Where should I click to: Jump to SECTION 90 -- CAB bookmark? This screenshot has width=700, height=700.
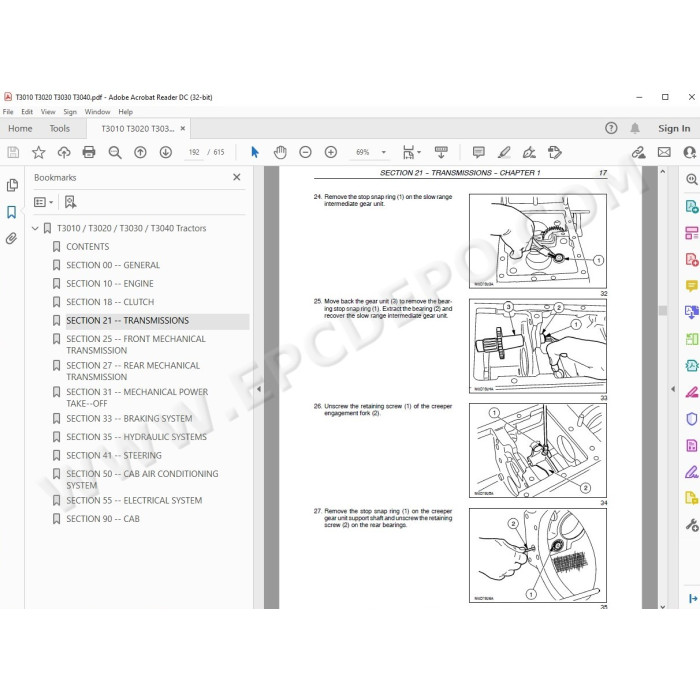pyautogui.click(x=103, y=519)
